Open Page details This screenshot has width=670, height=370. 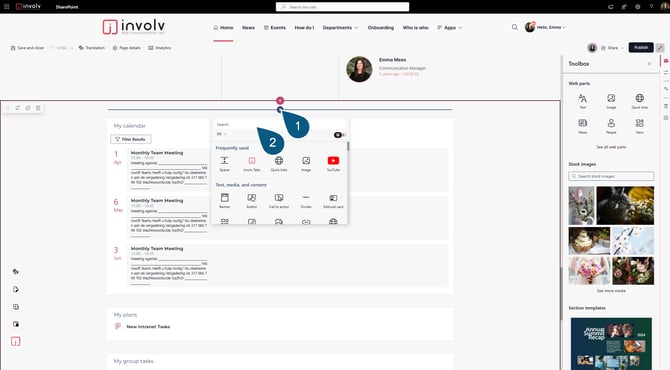click(126, 48)
